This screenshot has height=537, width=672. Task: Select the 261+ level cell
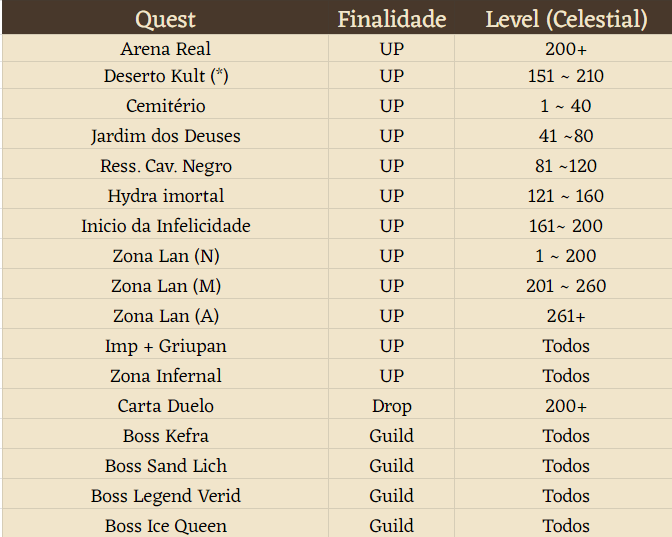click(x=566, y=314)
